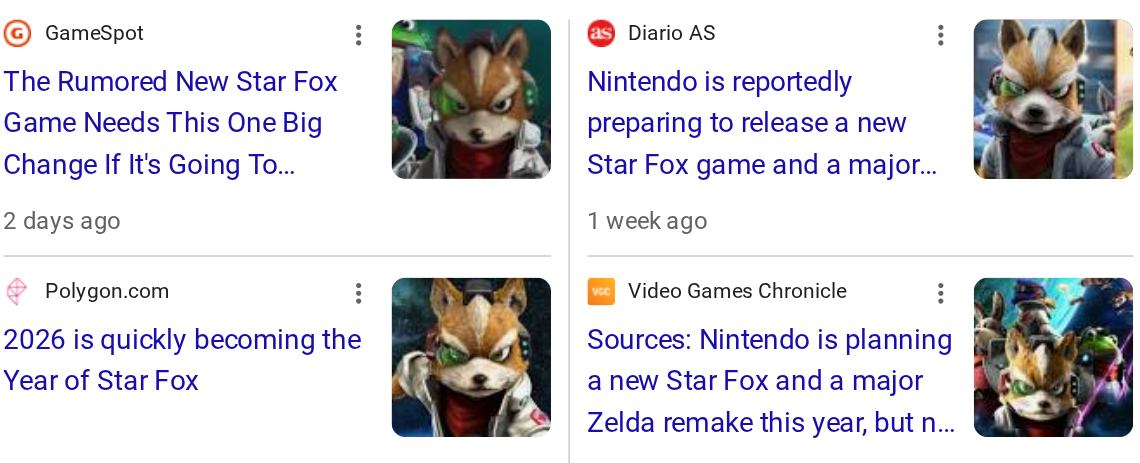Click the Video Games Chronicle logo icon
This screenshot has height=463, width=1140.
pos(601,292)
